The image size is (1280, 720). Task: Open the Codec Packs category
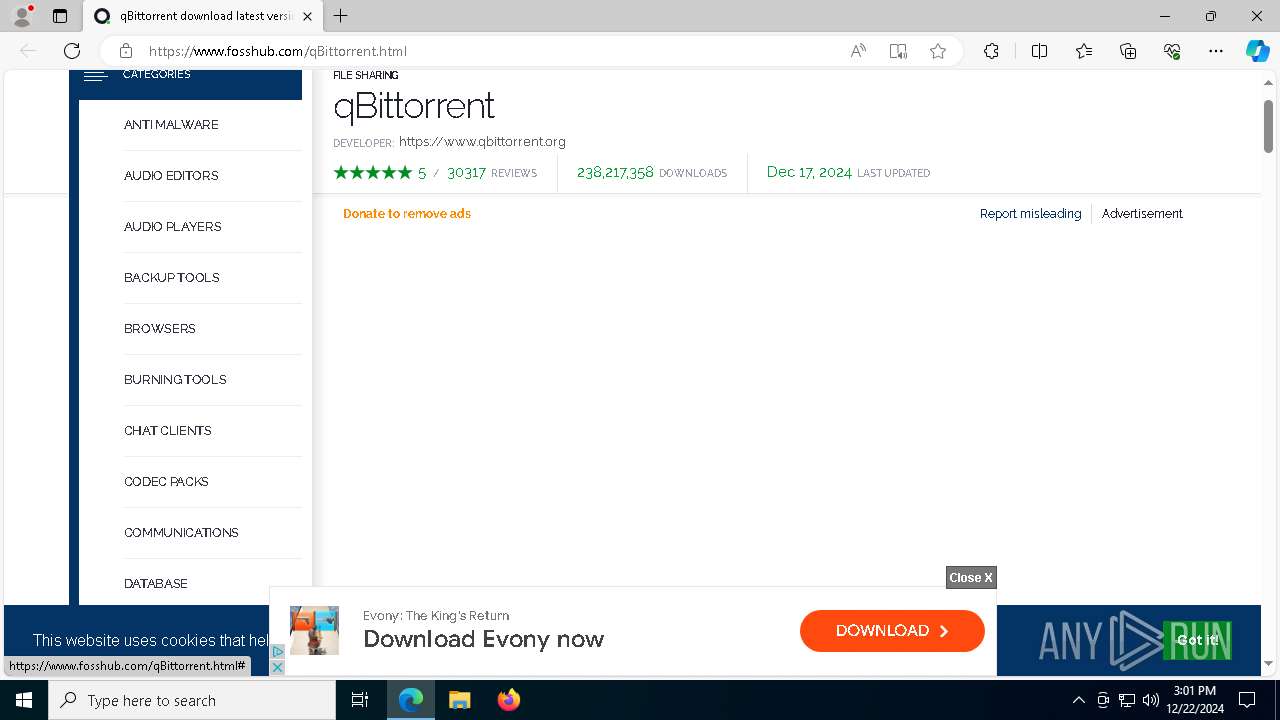(166, 482)
